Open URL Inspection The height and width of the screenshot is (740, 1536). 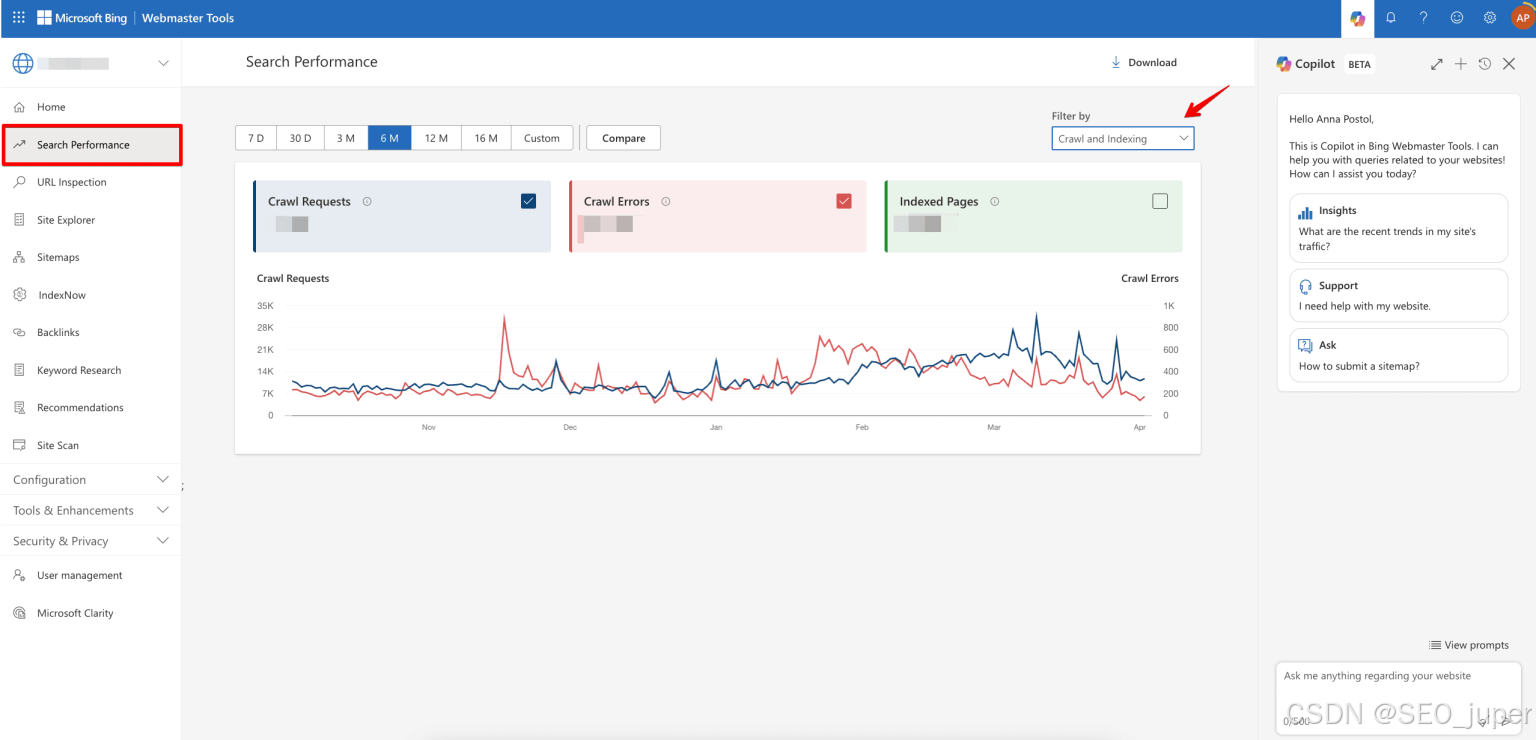[90, 182]
